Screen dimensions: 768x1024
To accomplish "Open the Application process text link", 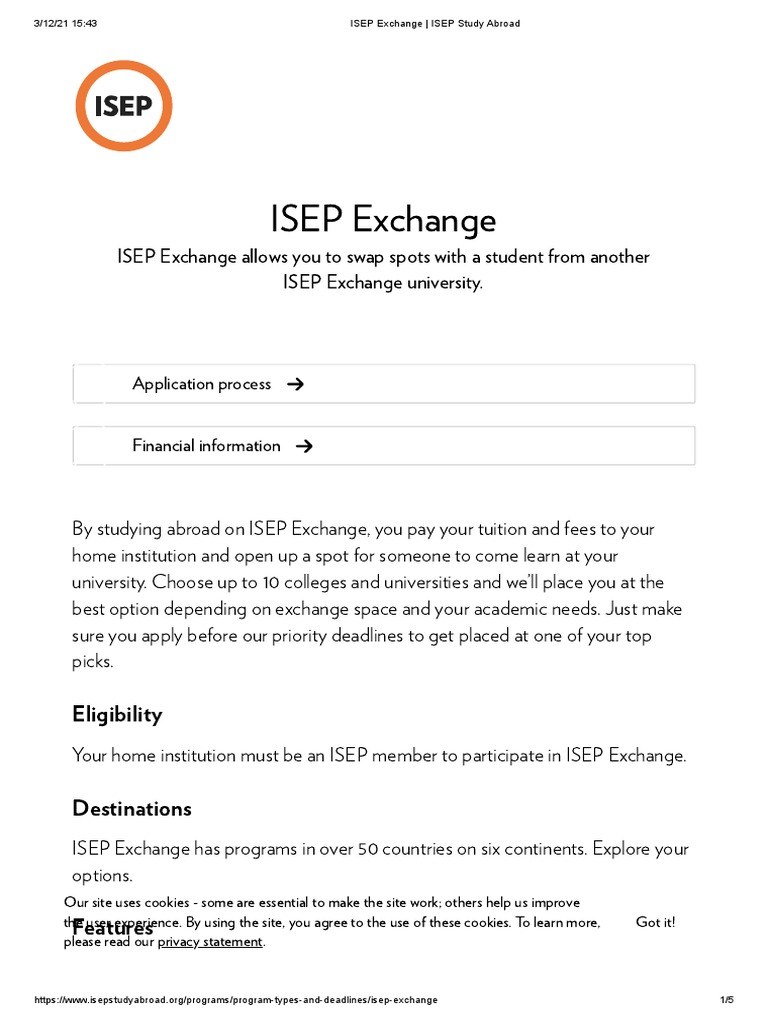I will 201,384.
